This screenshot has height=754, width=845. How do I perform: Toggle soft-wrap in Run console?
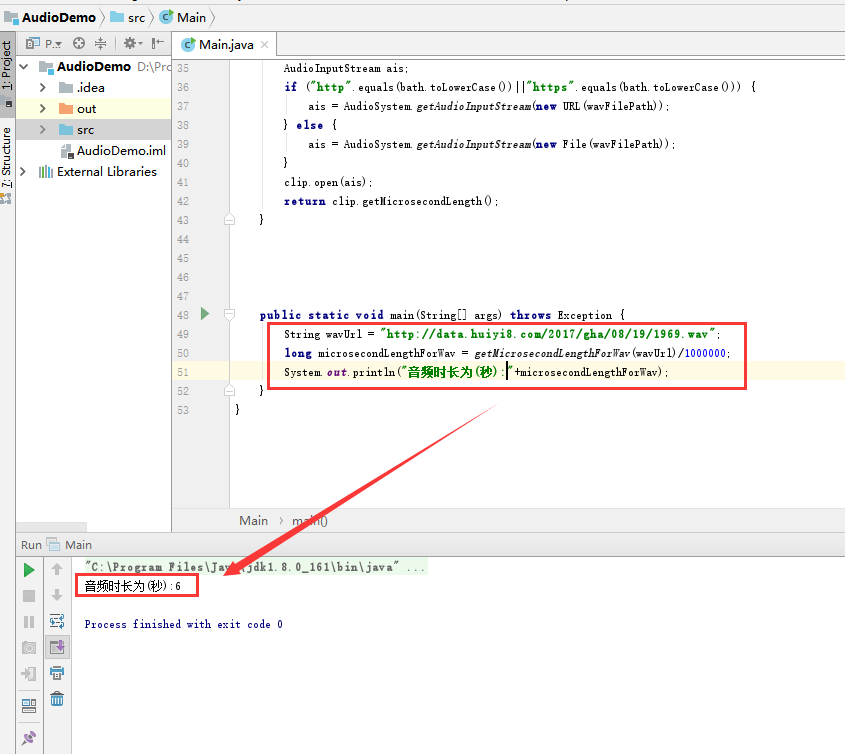57,621
